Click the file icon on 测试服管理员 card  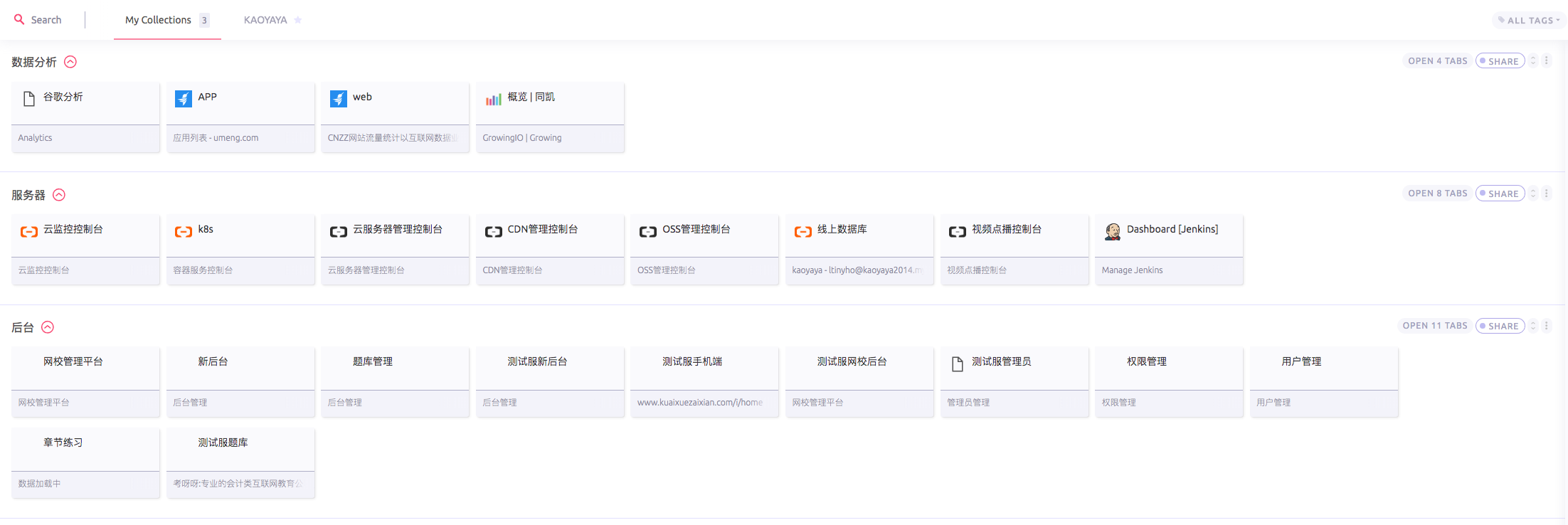coord(958,364)
